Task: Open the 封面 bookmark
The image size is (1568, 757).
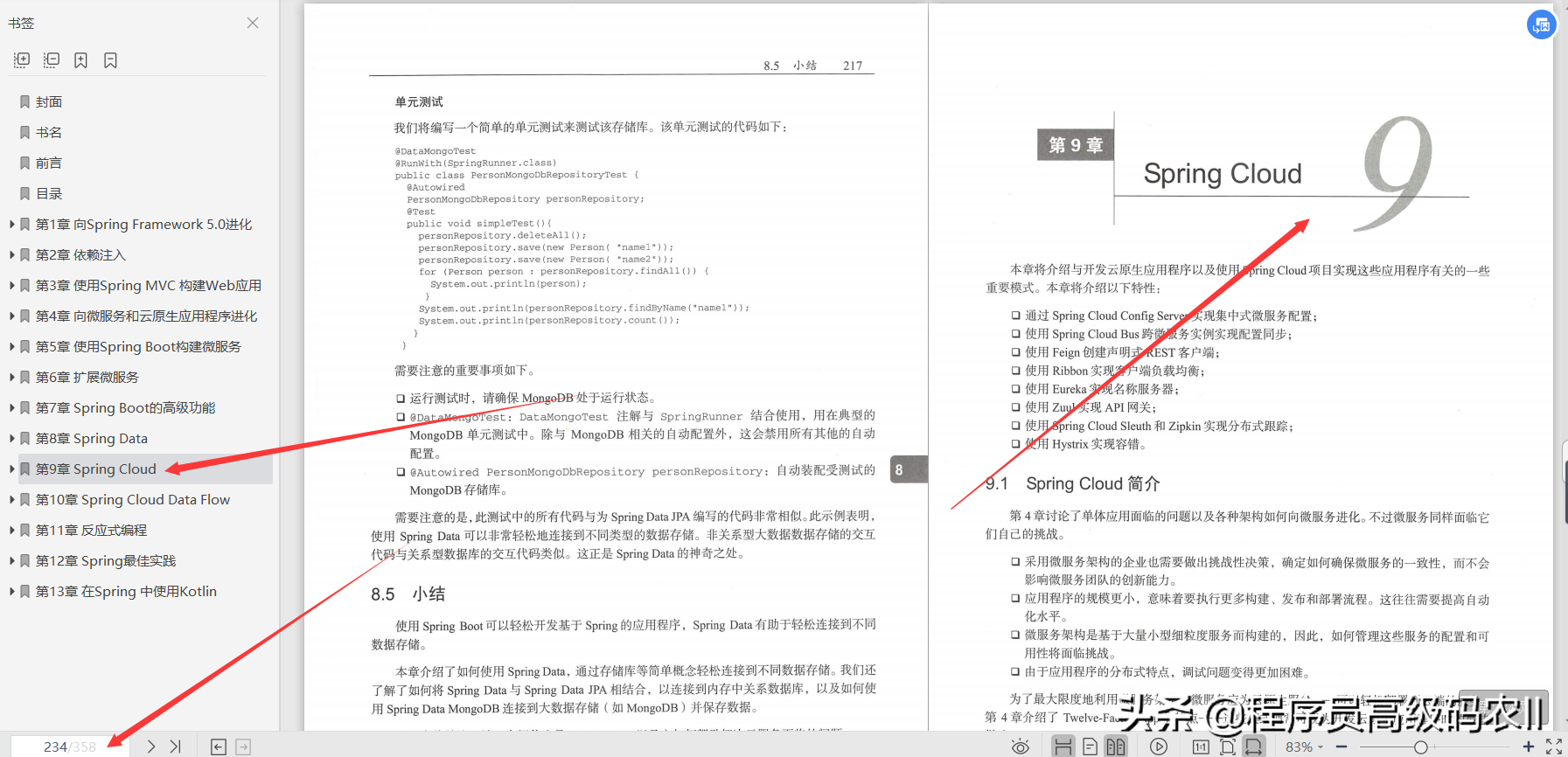Action: pyautogui.click(x=49, y=101)
